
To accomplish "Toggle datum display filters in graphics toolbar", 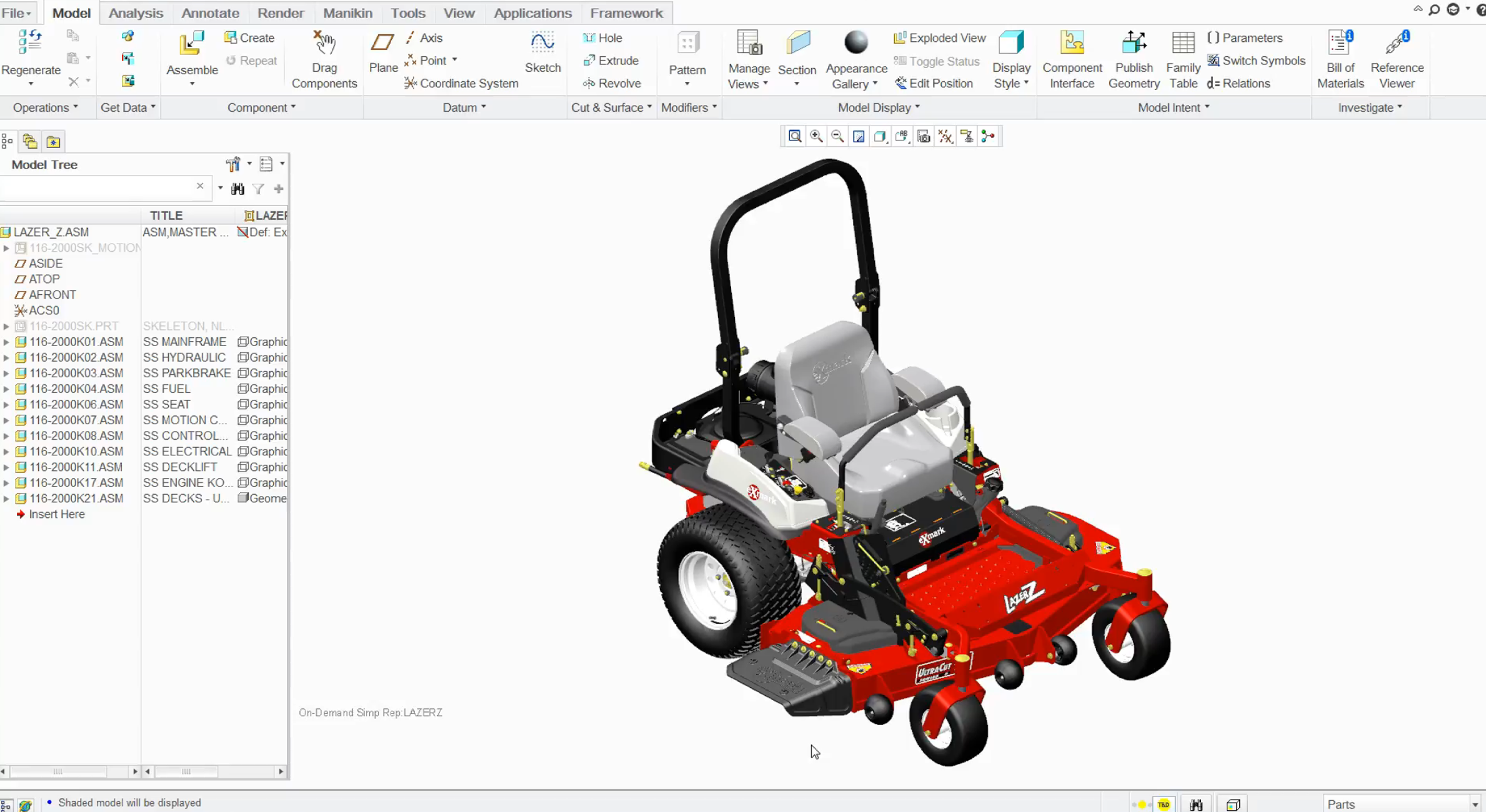I will [x=945, y=136].
